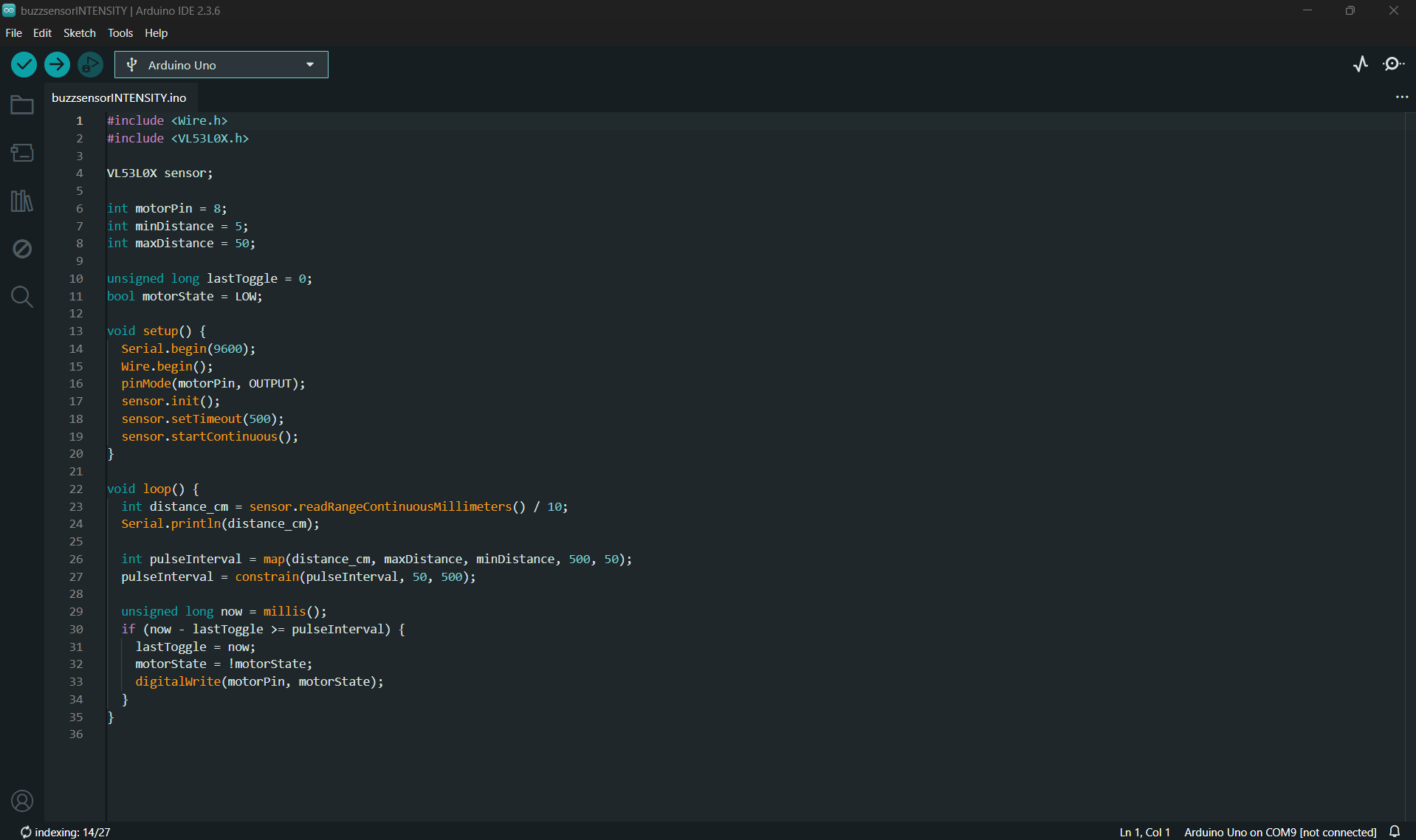Select the buzzsensorINTENSITY.ino tab
This screenshot has height=840, width=1416.
tap(119, 97)
